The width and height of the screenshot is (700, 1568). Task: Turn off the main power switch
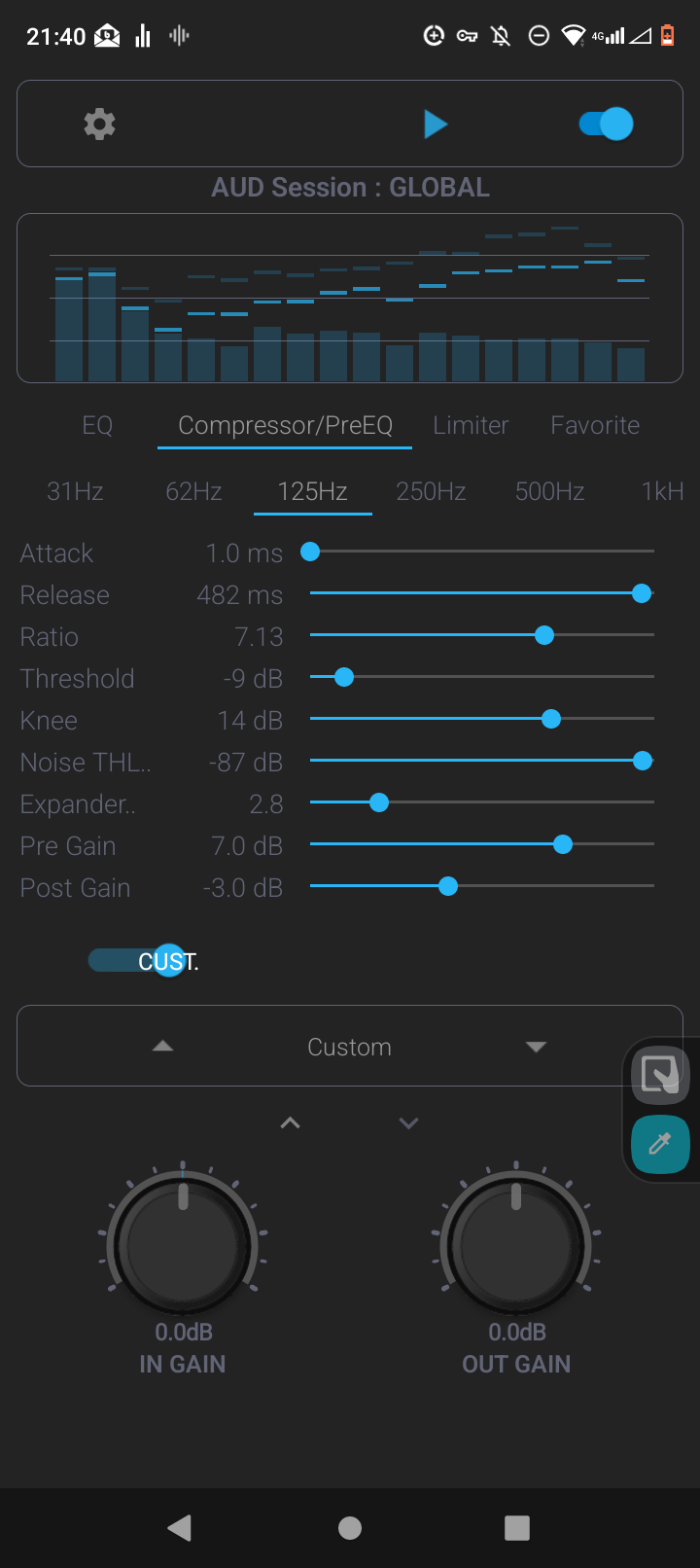coord(606,125)
